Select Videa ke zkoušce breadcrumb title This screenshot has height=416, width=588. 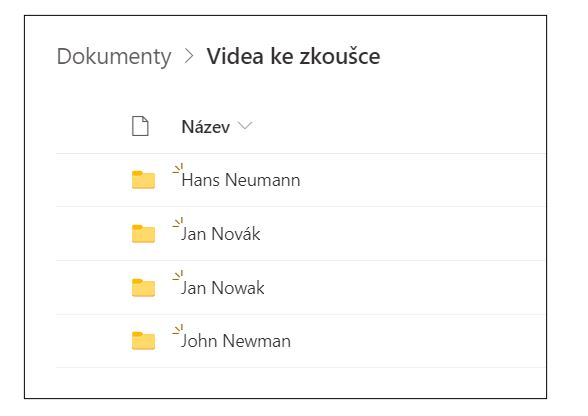[293, 56]
